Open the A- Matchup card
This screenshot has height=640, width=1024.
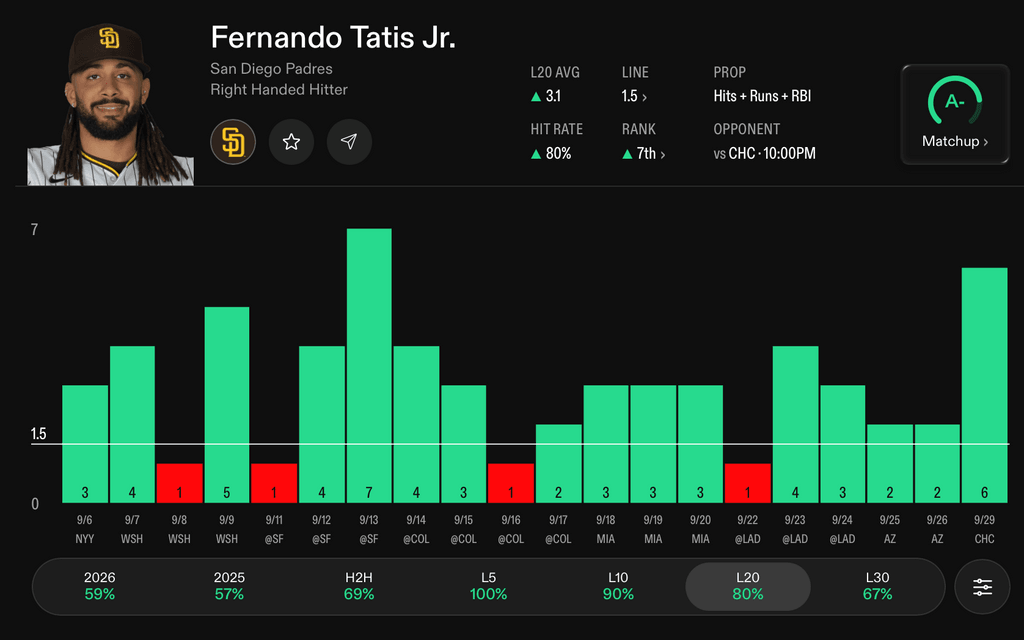click(955, 114)
